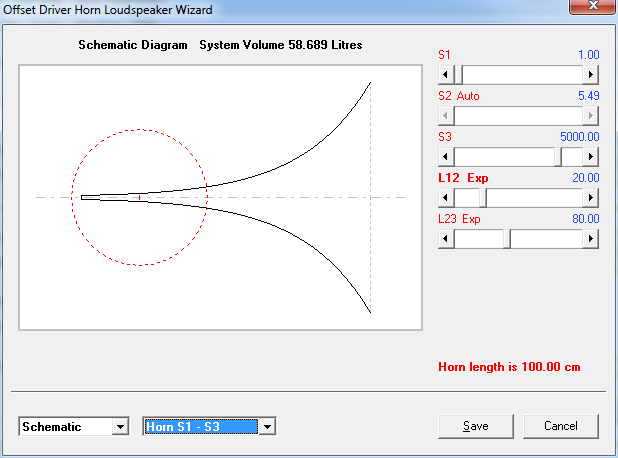Click the L23 Exp slider track right of thumb

(547, 238)
